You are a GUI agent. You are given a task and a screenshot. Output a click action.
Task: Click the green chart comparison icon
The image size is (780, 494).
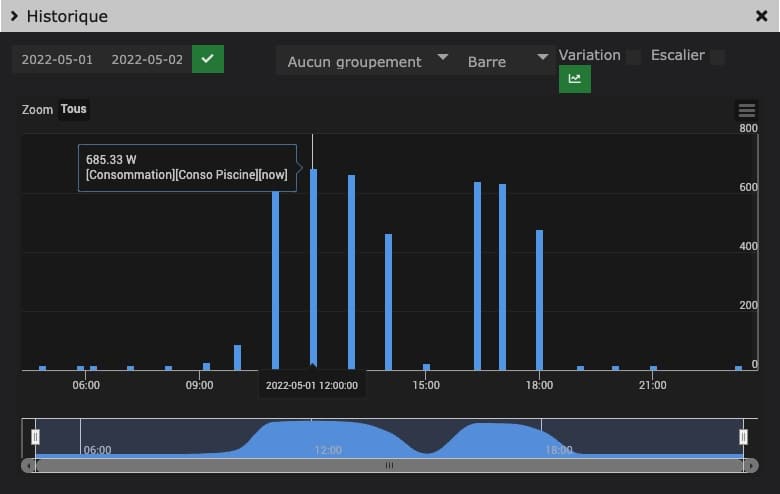point(575,79)
